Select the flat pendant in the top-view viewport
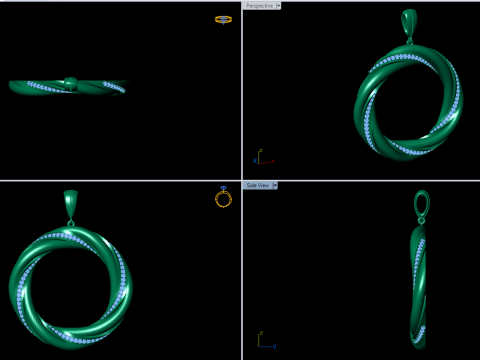Image resolution: width=480 pixels, height=360 pixels. [68, 87]
